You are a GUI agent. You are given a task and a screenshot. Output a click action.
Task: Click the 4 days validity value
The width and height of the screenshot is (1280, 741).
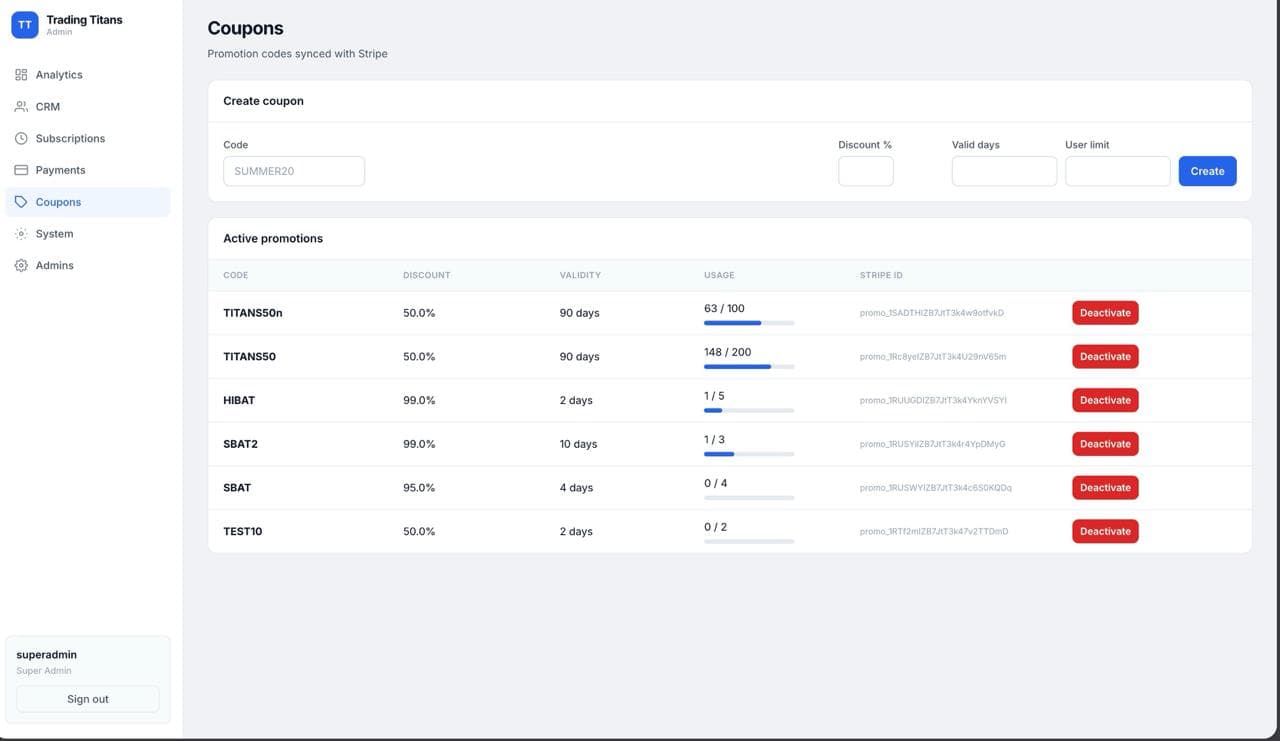(x=576, y=488)
